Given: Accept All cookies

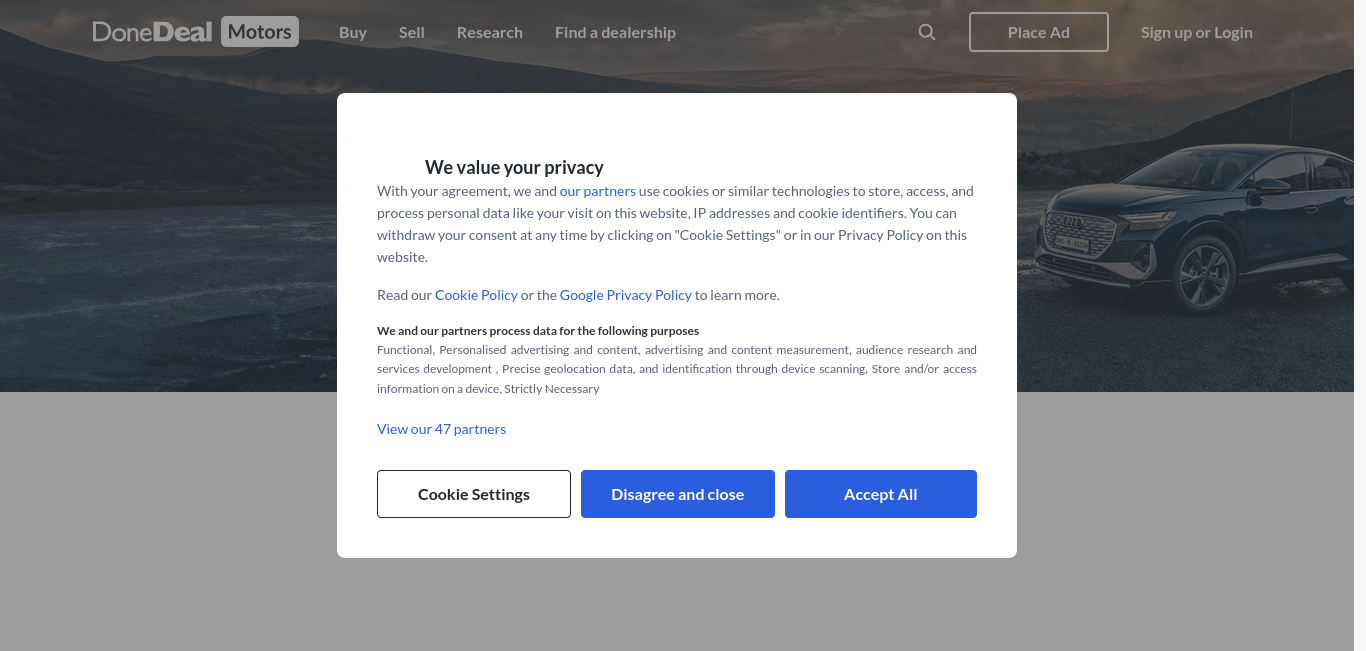Looking at the screenshot, I should (881, 494).
